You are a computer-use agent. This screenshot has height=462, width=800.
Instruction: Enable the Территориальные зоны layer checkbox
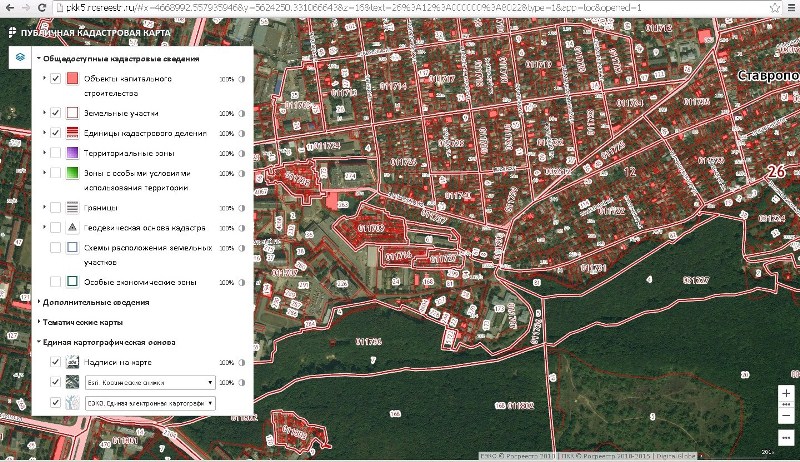pyautogui.click(x=56, y=153)
